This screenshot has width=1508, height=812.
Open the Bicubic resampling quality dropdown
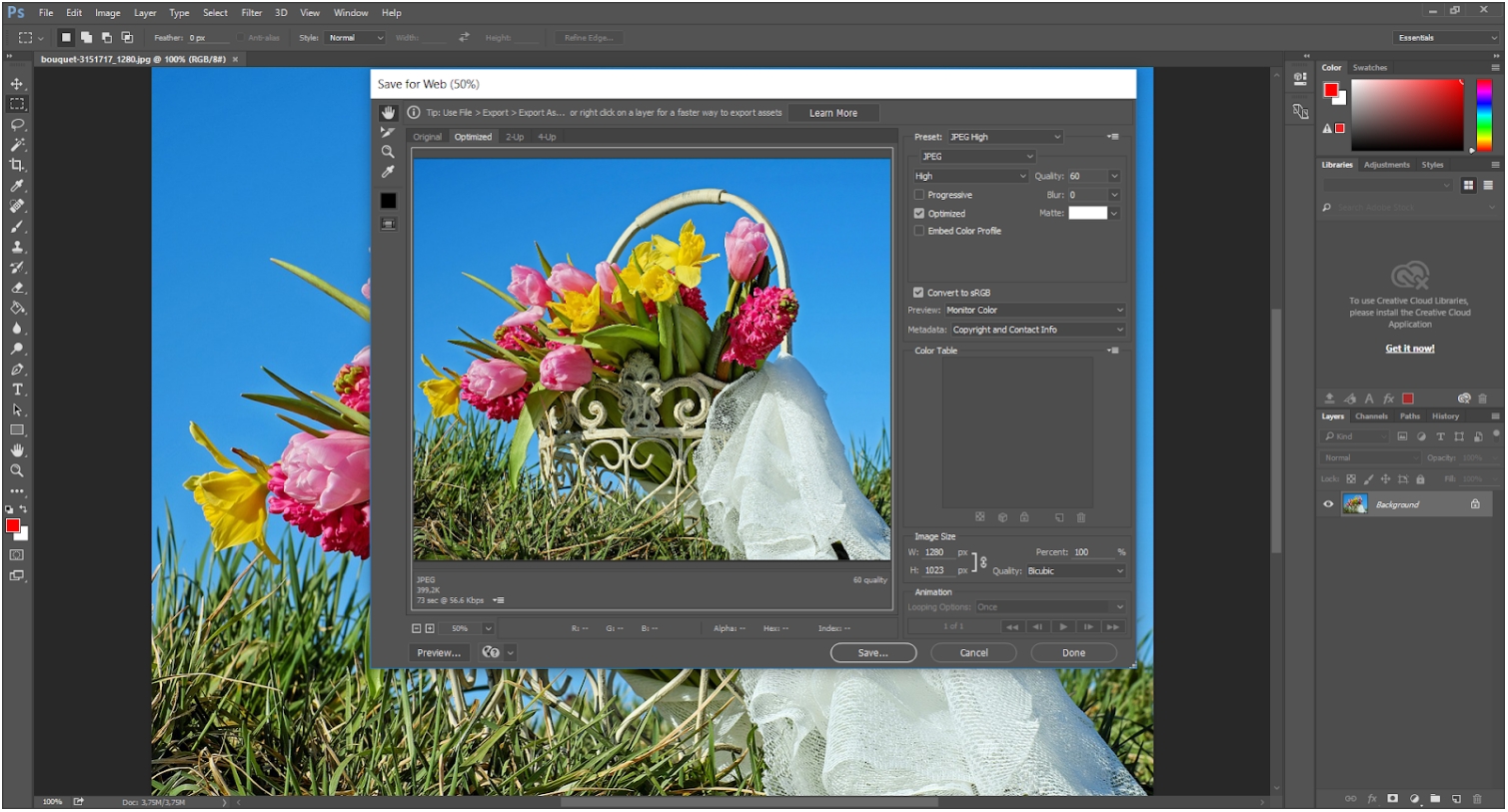point(1075,571)
